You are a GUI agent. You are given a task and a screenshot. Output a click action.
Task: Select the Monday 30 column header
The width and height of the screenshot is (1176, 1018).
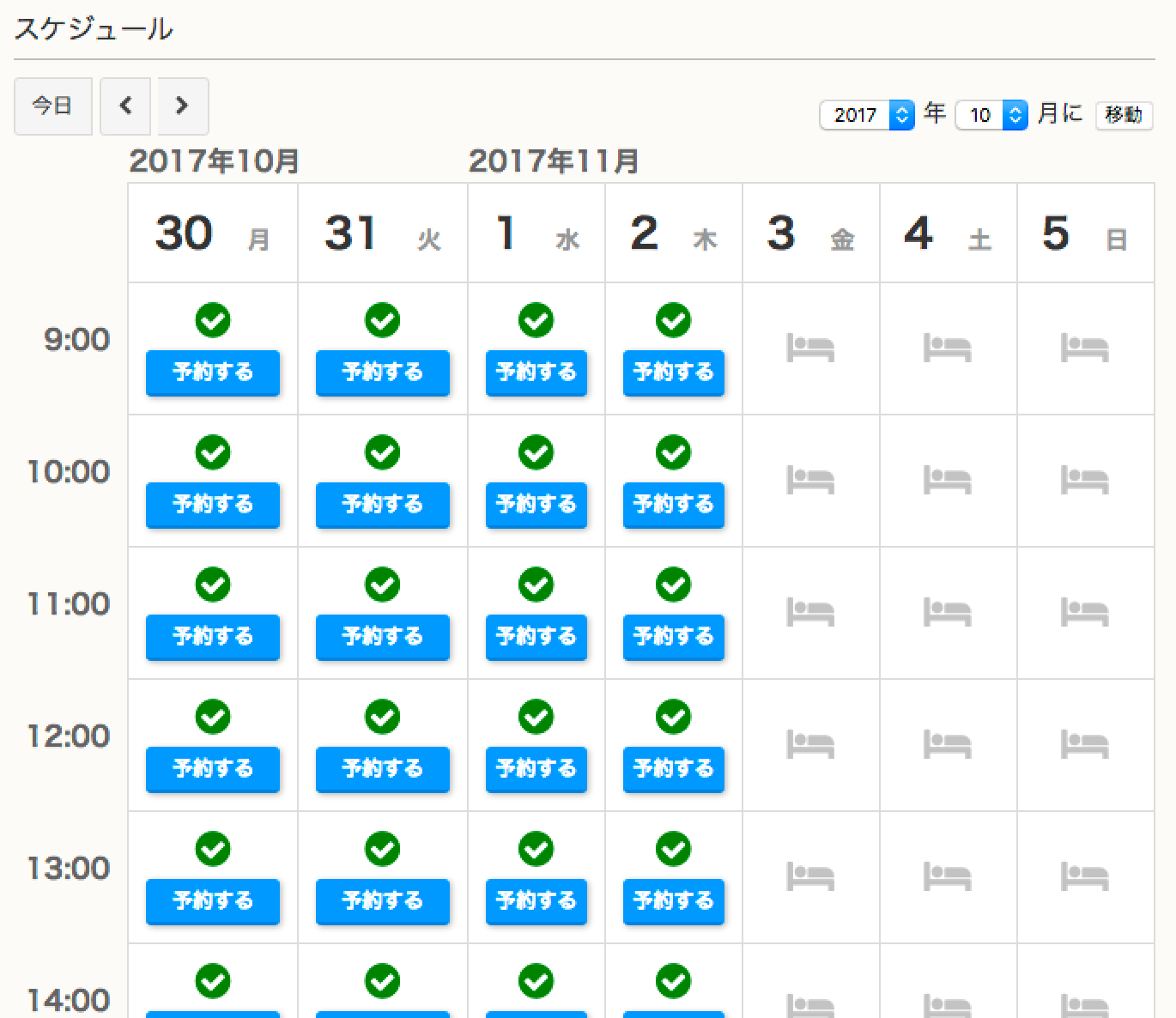point(213,233)
